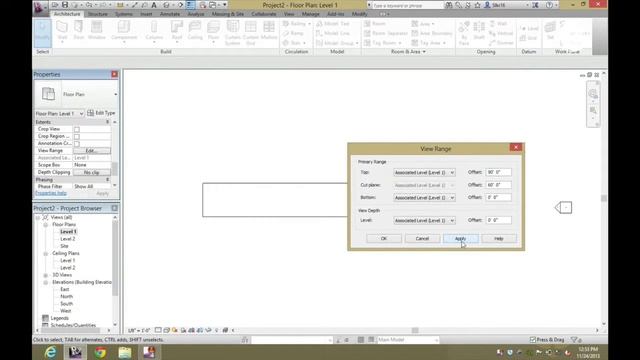
Task: Select the Curtain Grid tool
Action: 251,32
